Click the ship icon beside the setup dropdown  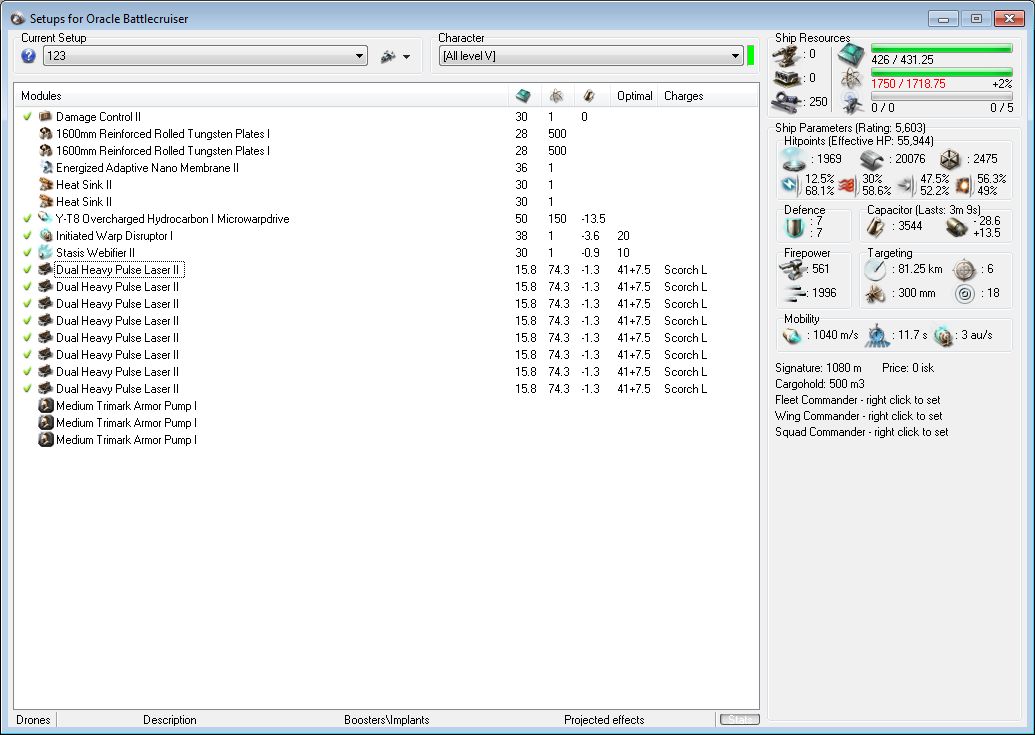(388, 57)
